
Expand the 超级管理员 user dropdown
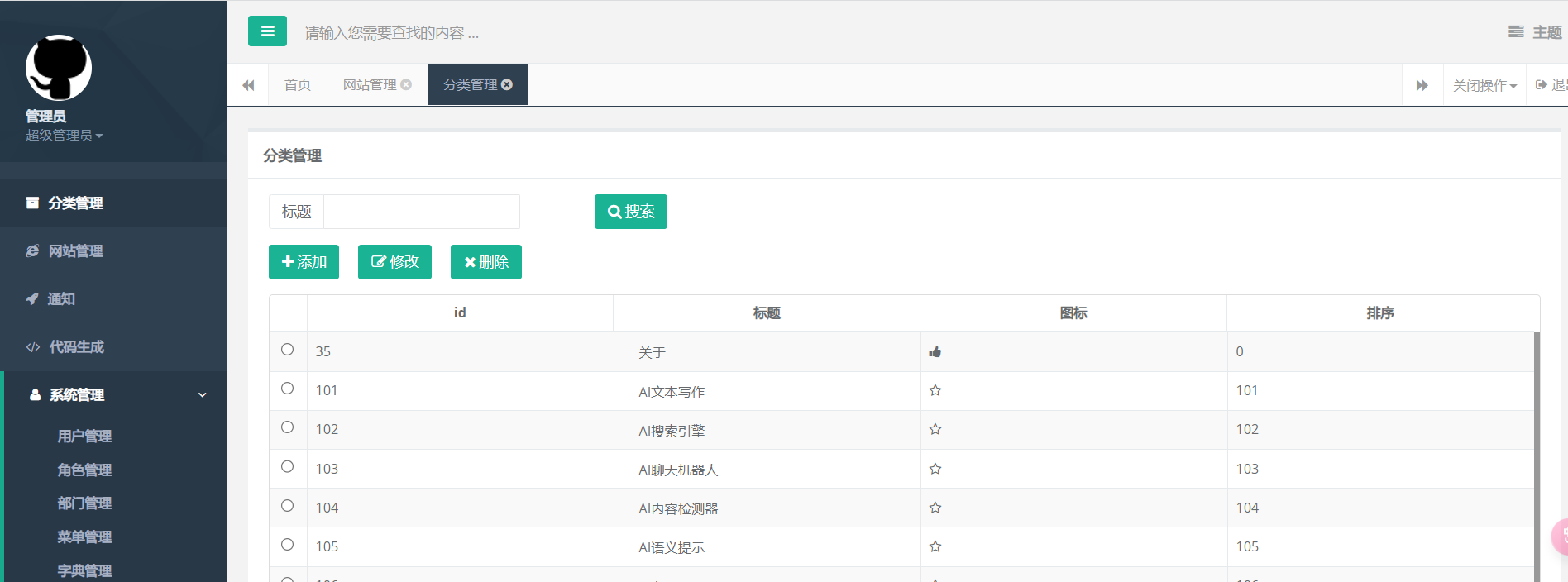(64, 136)
